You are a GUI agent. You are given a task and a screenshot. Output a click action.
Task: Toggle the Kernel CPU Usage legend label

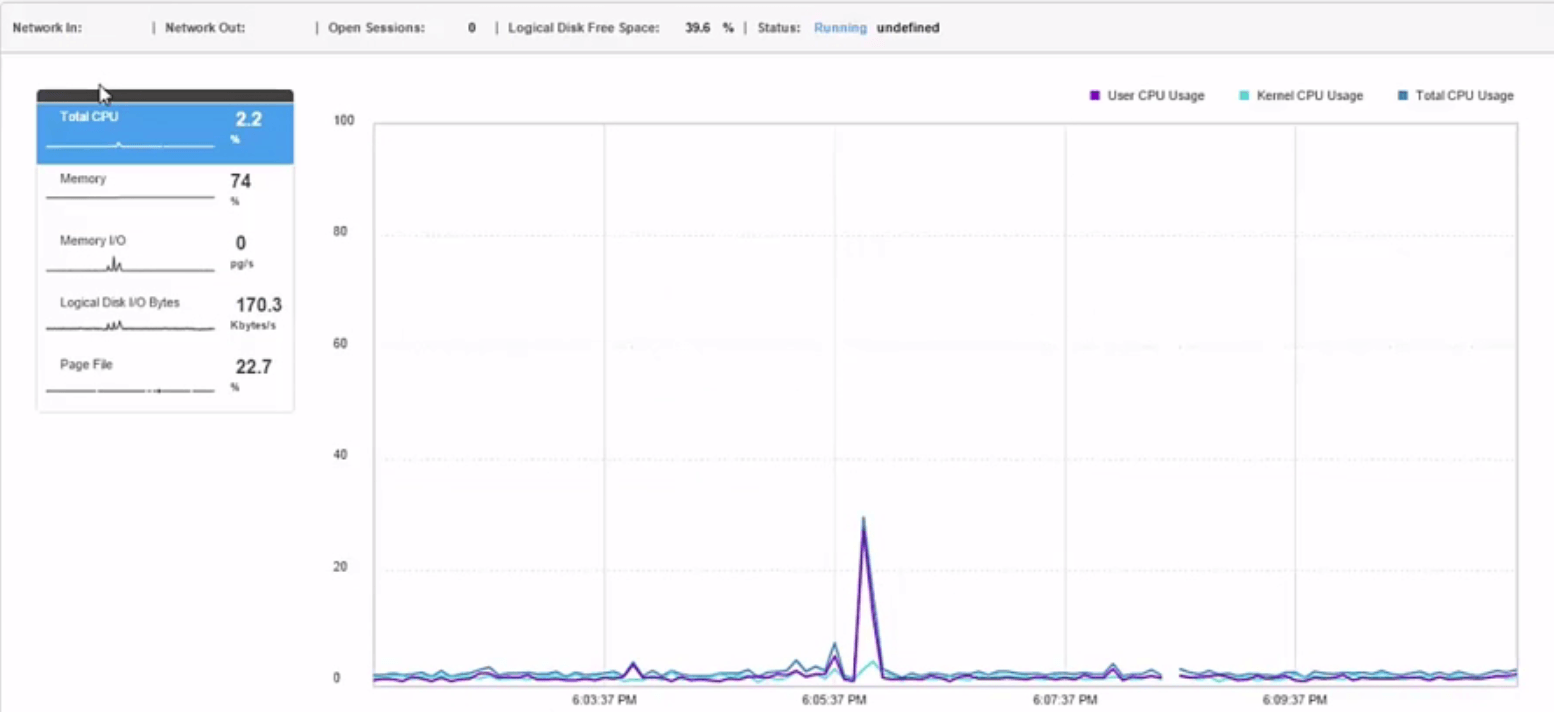click(1309, 96)
